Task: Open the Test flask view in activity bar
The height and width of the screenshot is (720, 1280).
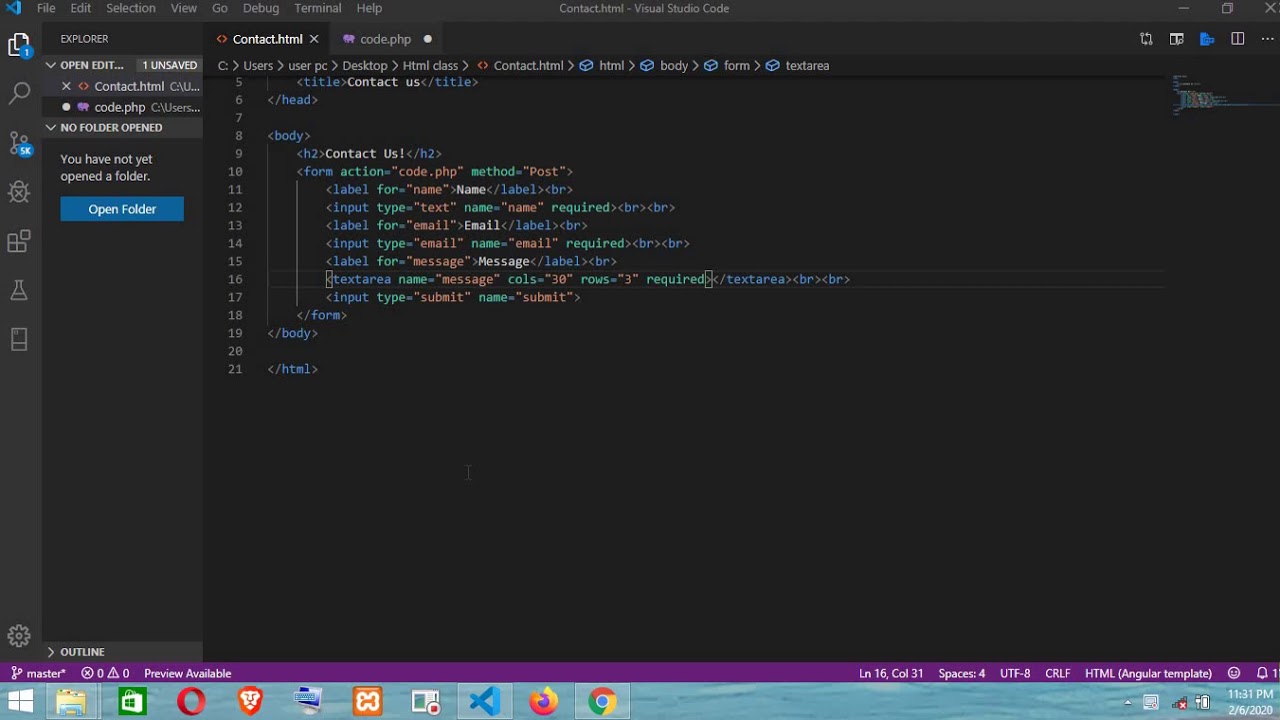Action: (19, 290)
